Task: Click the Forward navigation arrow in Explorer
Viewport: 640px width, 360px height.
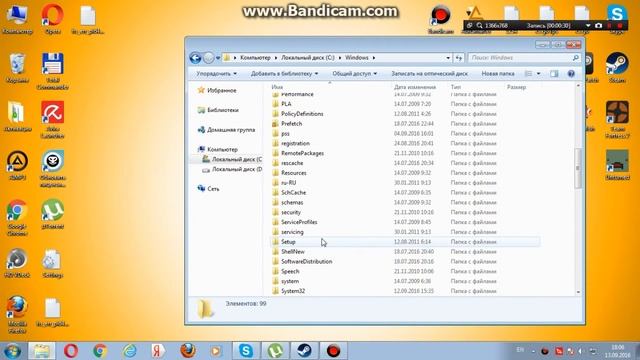Action: (x=209, y=58)
